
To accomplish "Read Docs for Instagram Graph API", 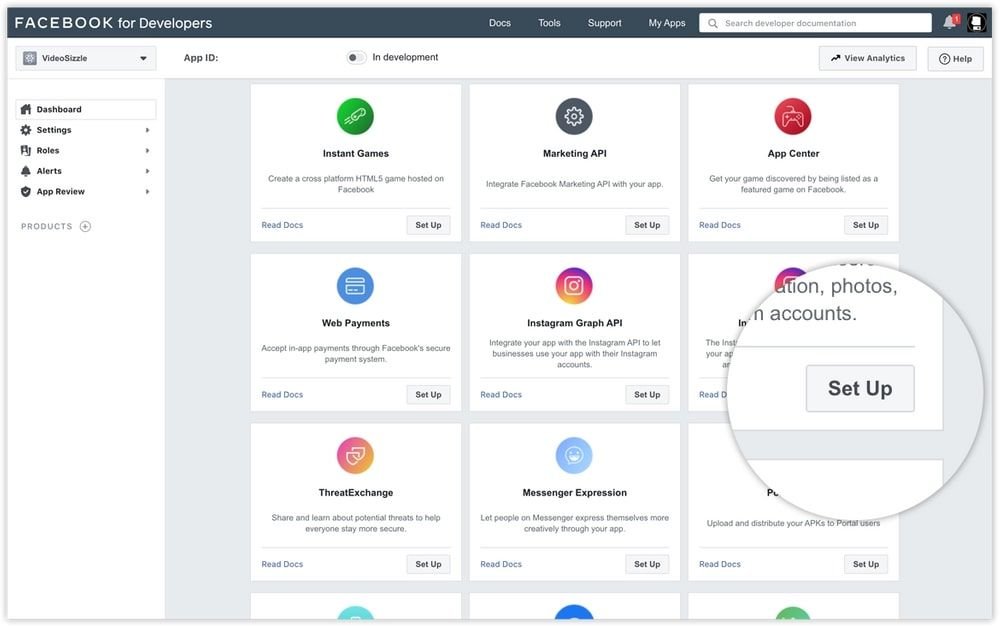I will tap(501, 395).
